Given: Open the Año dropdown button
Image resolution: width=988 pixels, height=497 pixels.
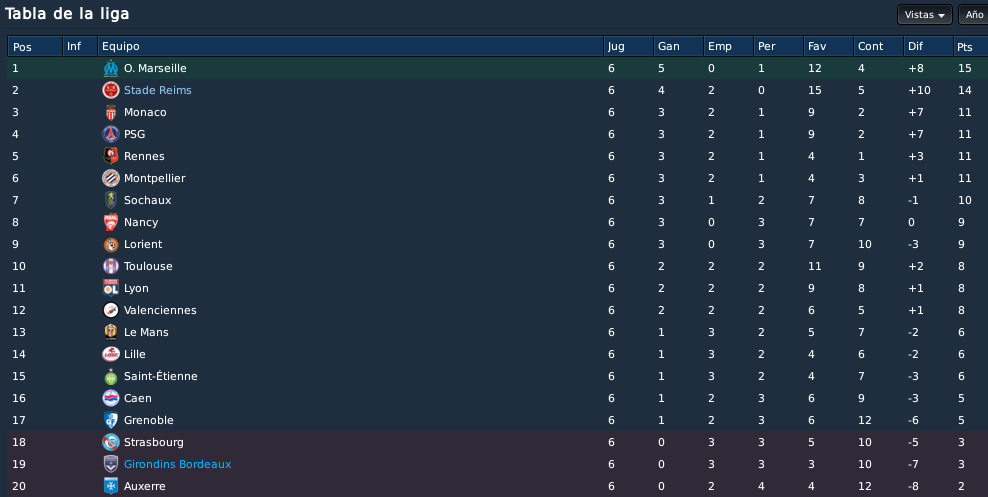Looking at the screenshot, I should pyautogui.click(x=974, y=14).
